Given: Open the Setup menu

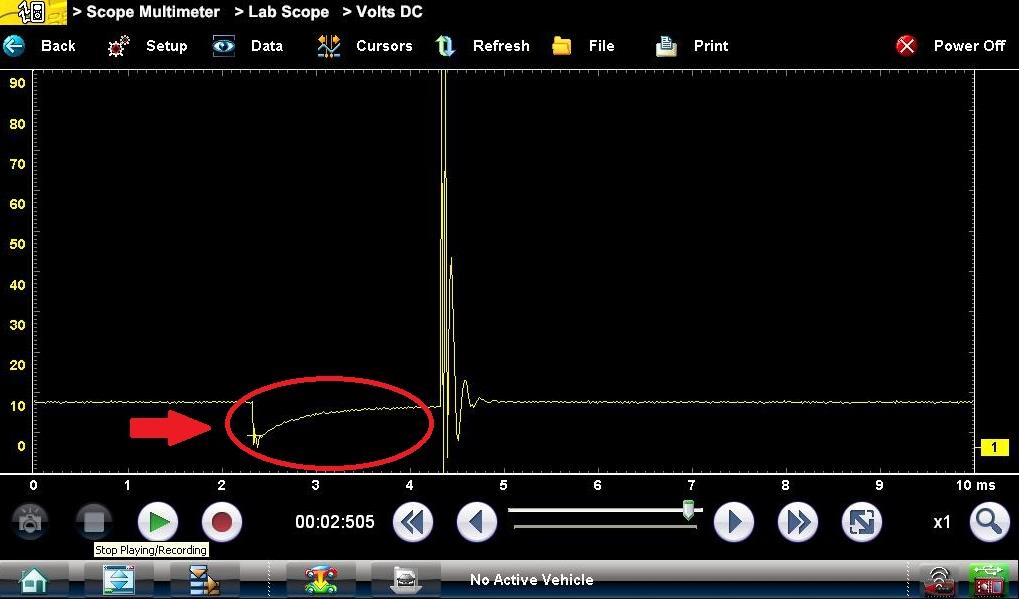Looking at the screenshot, I should coord(148,46).
